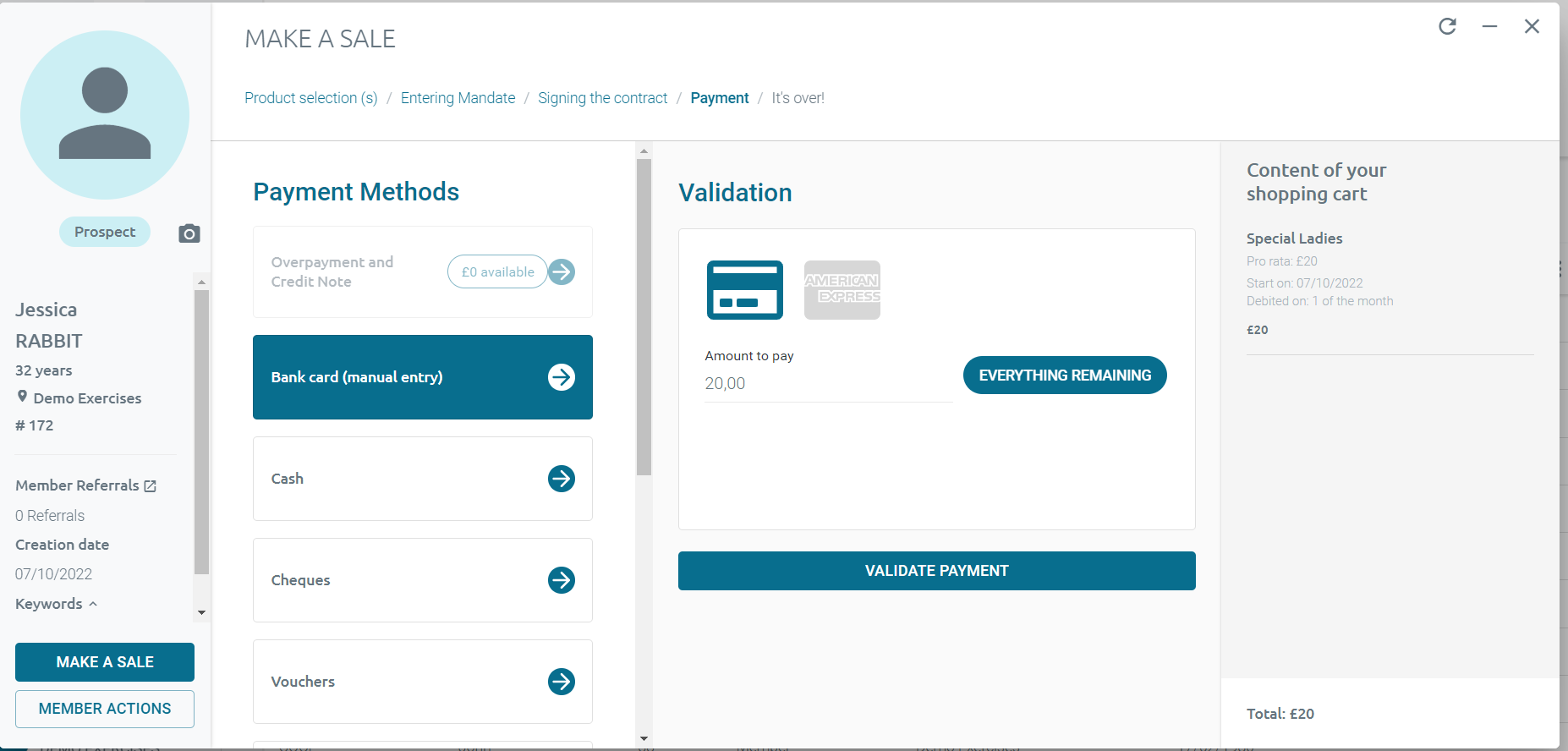This screenshot has height=751, width=1568.
Task: Click the Start on: 07/10/2022 text
Action: [x=1305, y=283]
